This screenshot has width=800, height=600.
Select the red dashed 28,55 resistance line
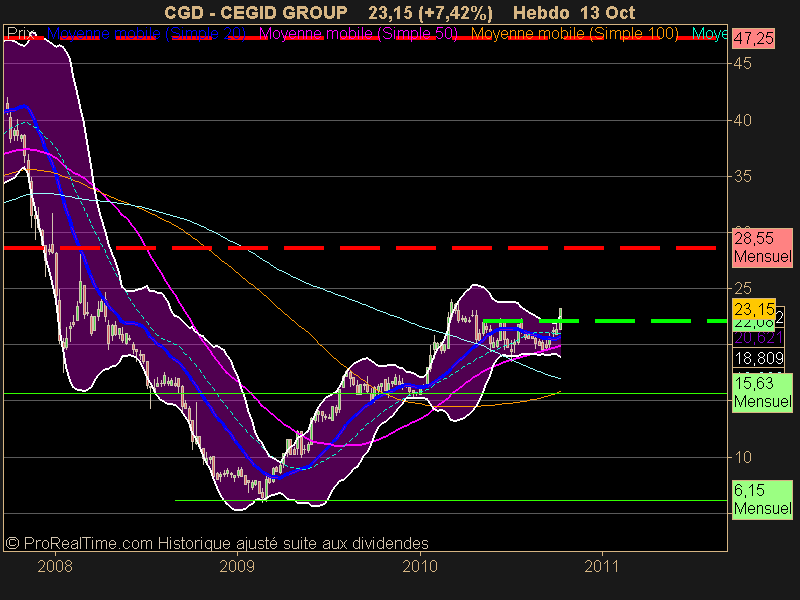pos(360,248)
